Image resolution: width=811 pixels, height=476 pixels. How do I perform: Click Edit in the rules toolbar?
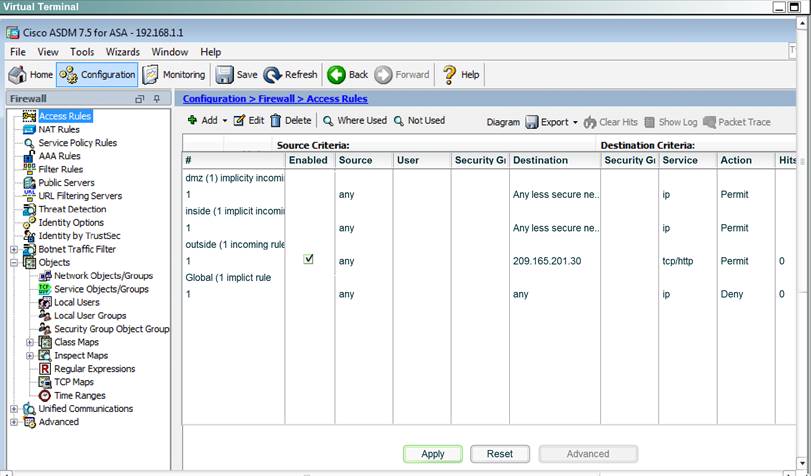249,121
